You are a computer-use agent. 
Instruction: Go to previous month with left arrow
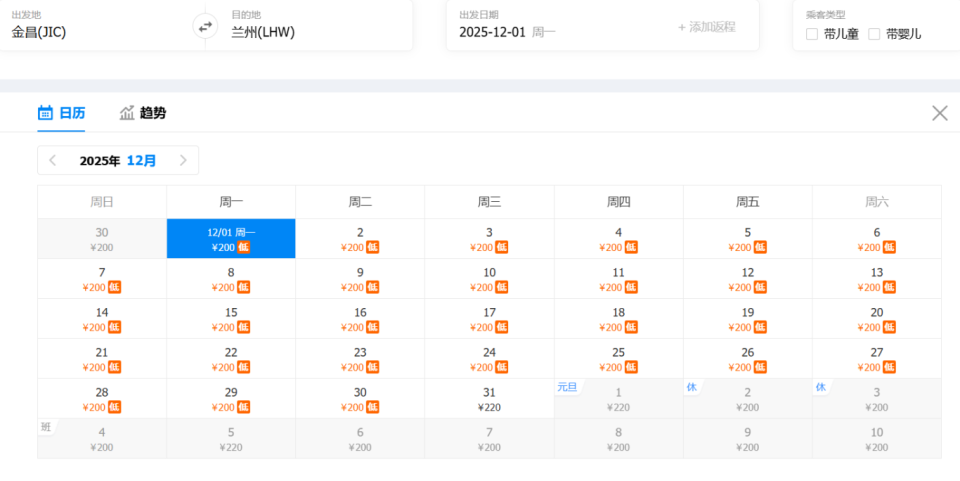pyautogui.click(x=53, y=160)
